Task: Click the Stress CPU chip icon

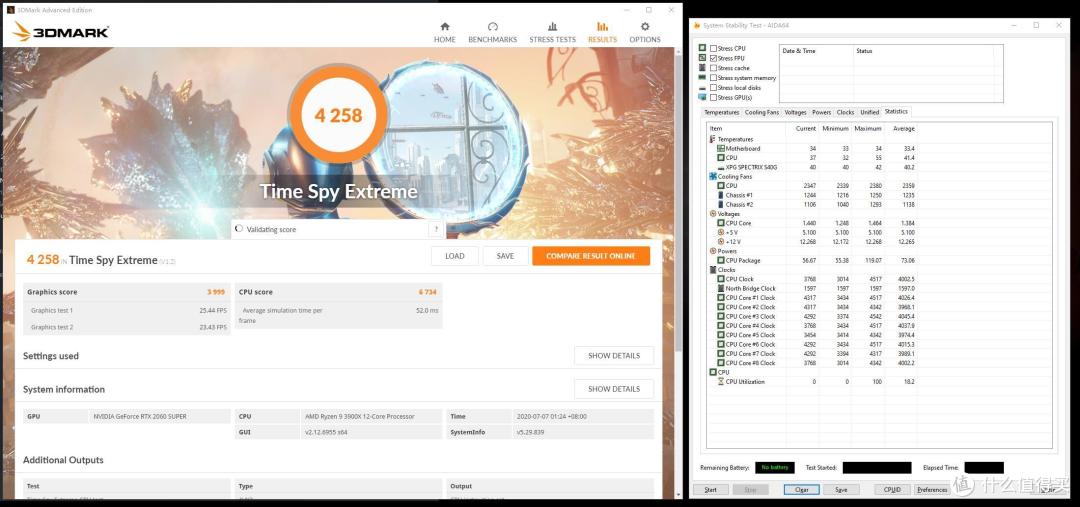Action: [703, 48]
